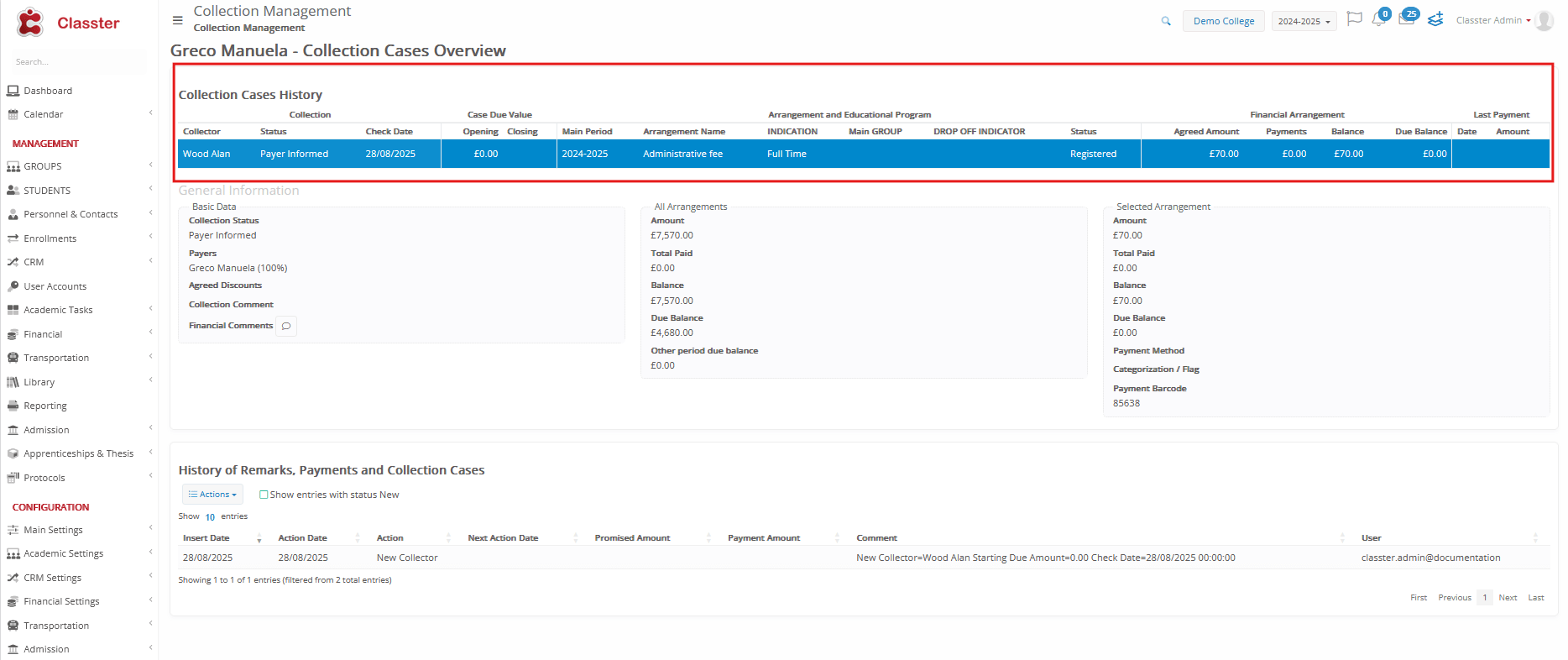Click the search magnifier icon in header
This screenshot has width=1568, height=660.
1165,21
